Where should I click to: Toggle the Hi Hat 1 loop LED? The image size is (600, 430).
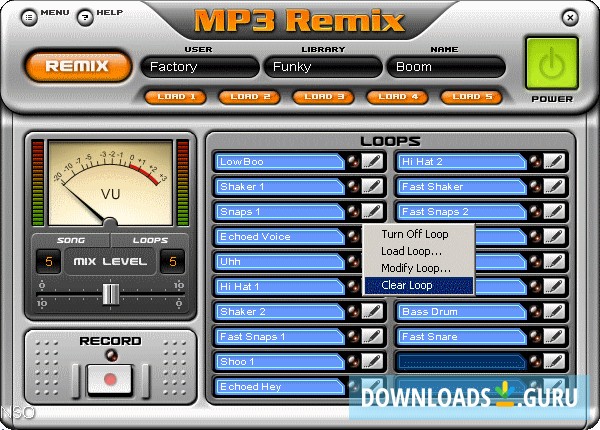tap(353, 287)
